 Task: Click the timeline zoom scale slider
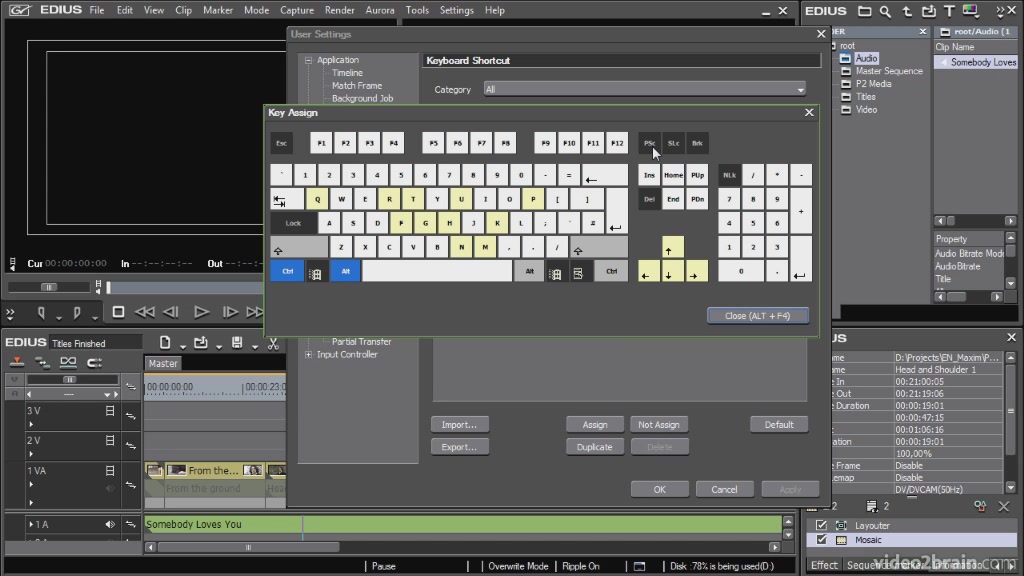pyautogui.click(x=69, y=379)
